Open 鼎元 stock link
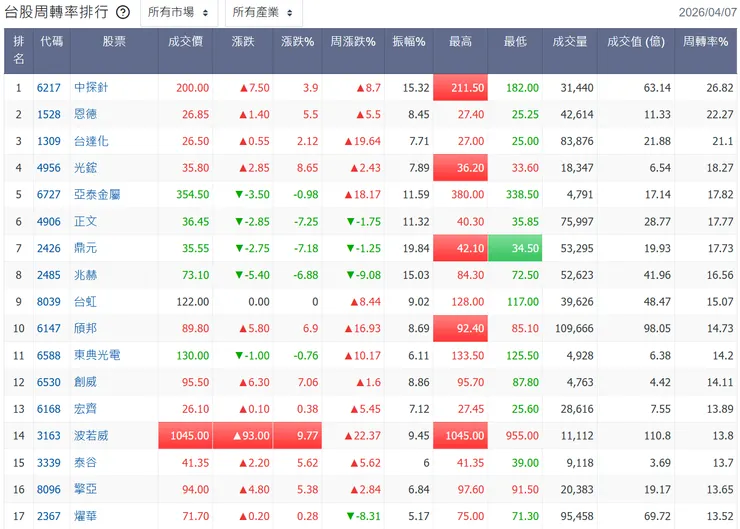Viewport: 740px width, 529px height. point(85,248)
